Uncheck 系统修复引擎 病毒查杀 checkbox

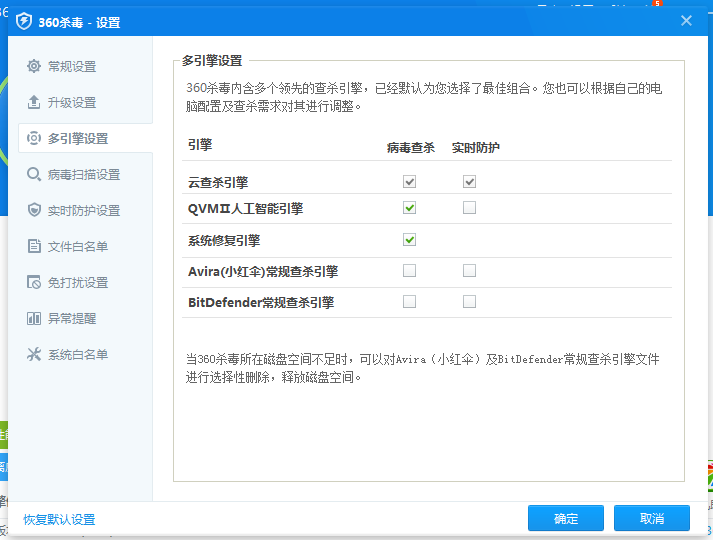(409, 240)
